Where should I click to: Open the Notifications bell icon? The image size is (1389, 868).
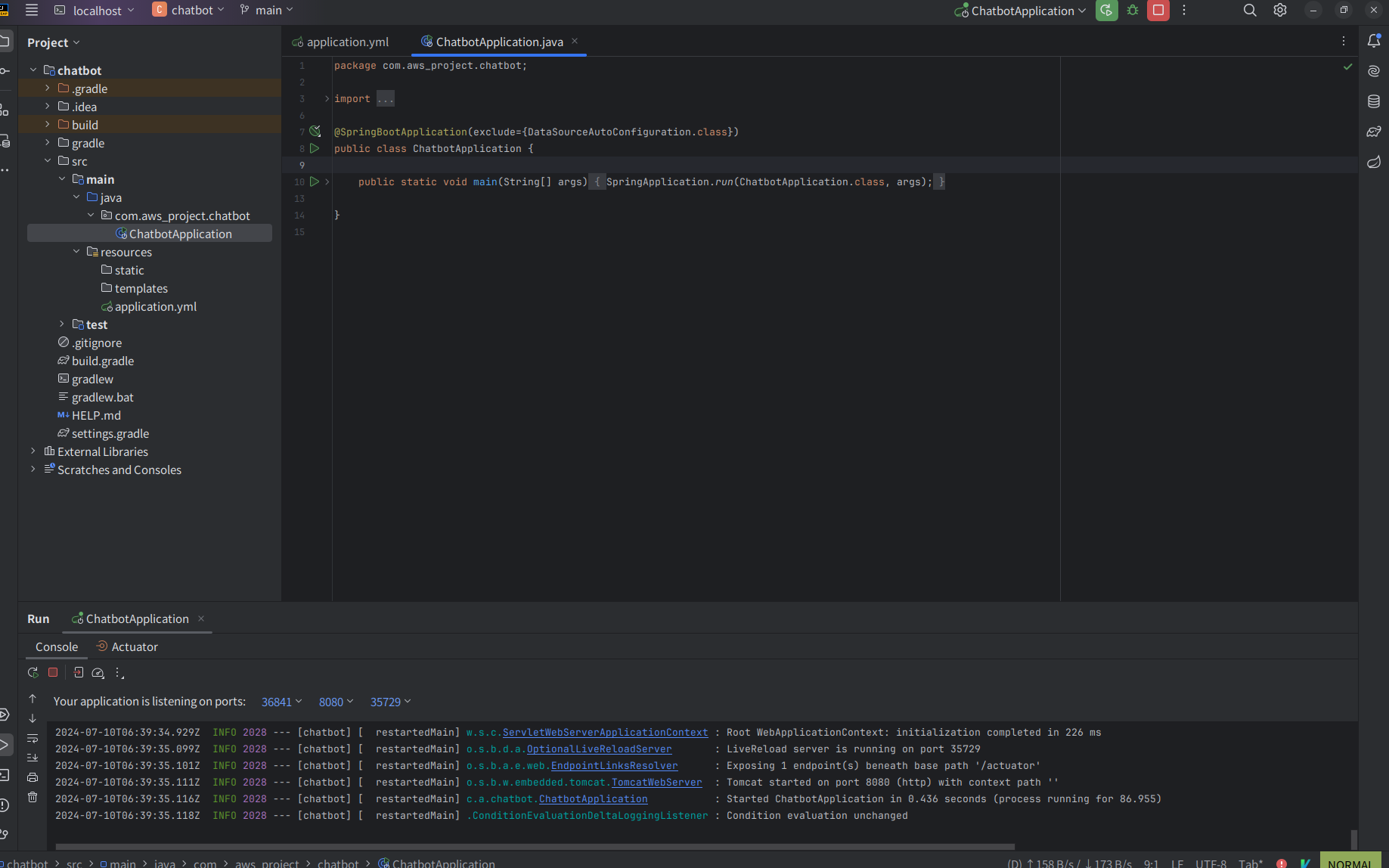click(x=1374, y=42)
